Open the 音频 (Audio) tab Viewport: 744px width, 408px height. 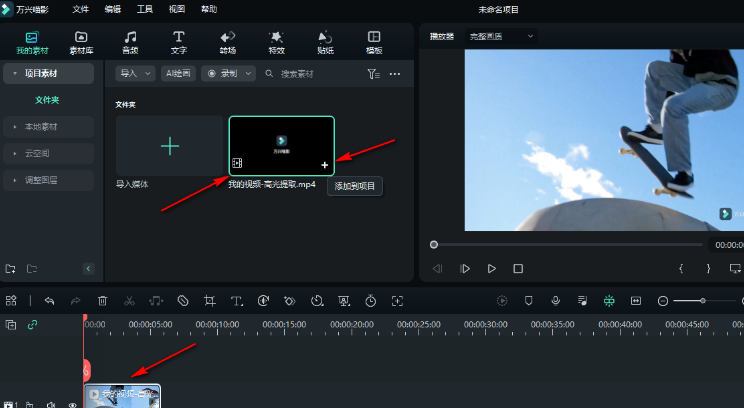(x=130, y=43)
